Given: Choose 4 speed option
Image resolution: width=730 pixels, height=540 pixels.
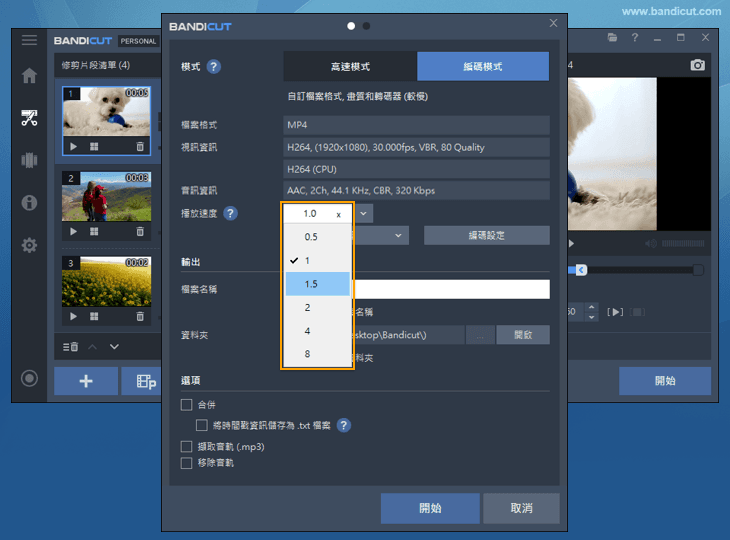Looking at the screenshot, I should tap(318, 331).
